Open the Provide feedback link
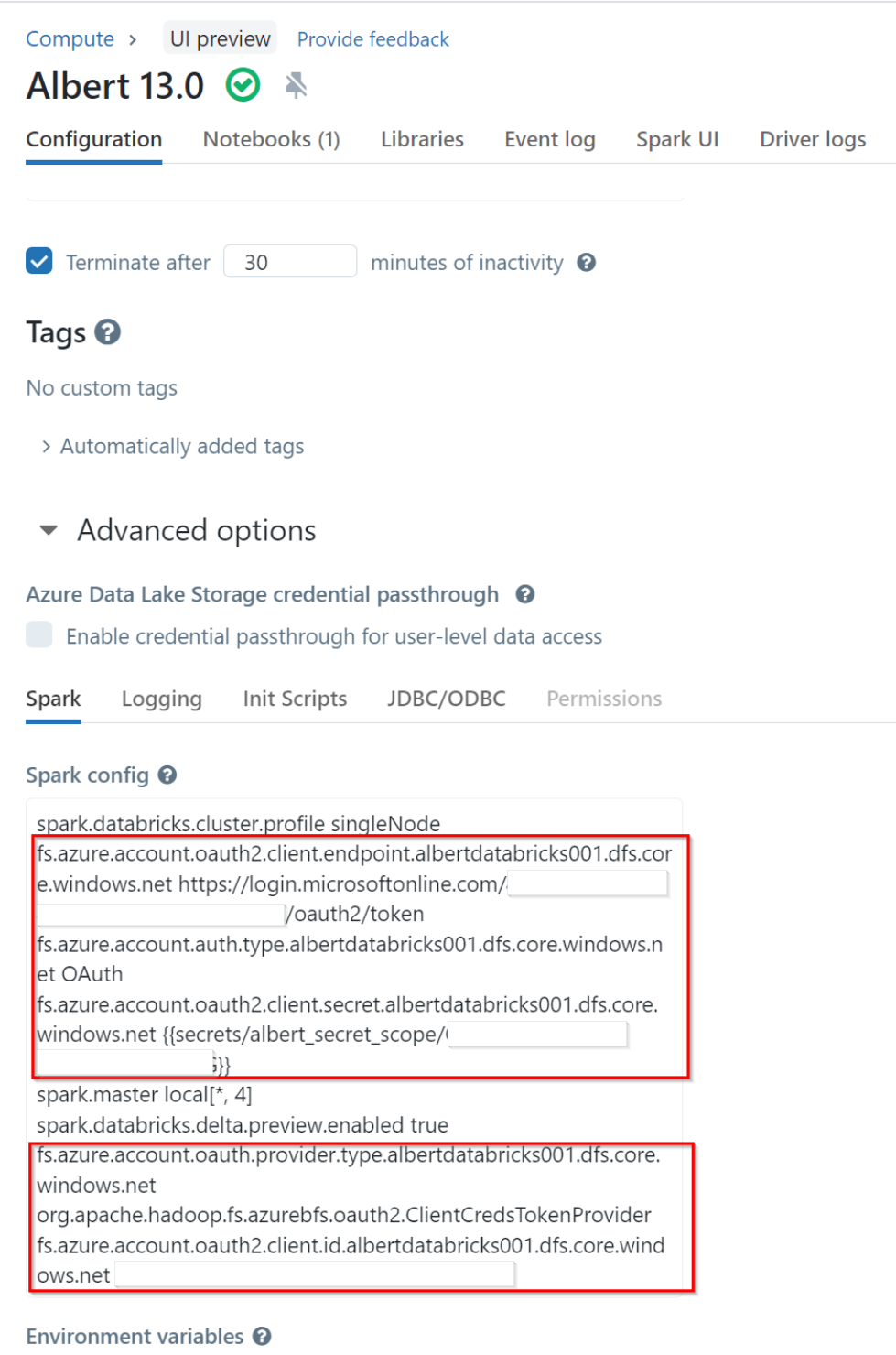Screen dimensions: 896x1355 (372, 38)
